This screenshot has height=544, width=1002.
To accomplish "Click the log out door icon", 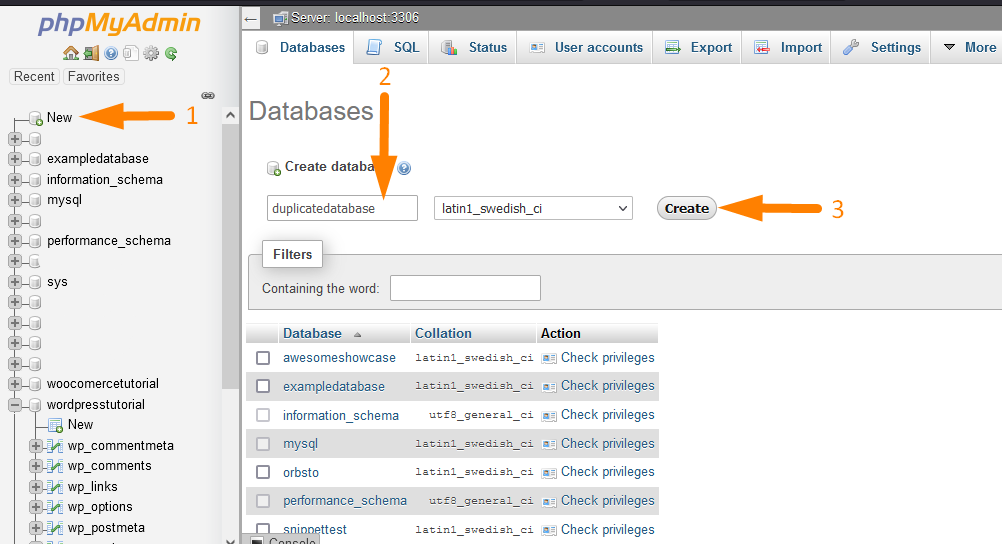I will pos(91,53).
